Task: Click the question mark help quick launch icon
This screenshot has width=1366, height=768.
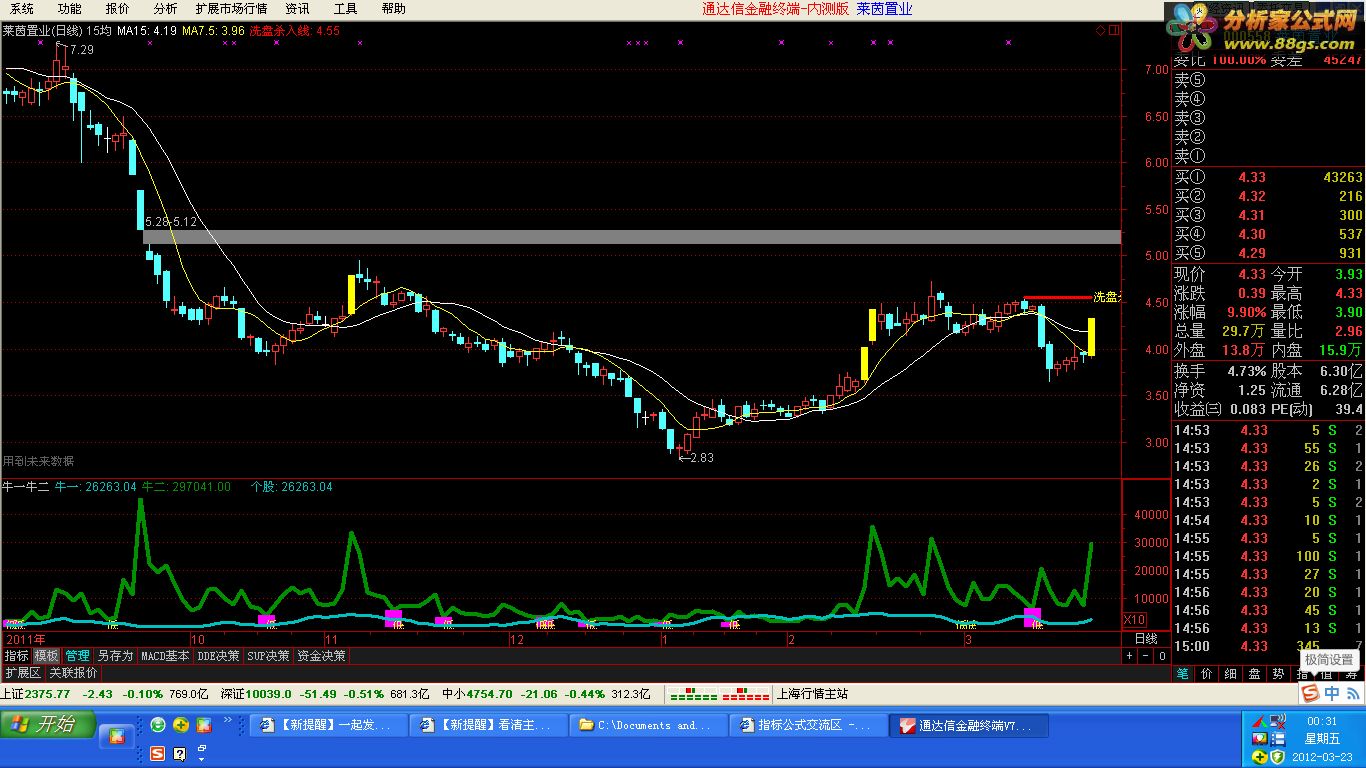Action: [180, 753]
